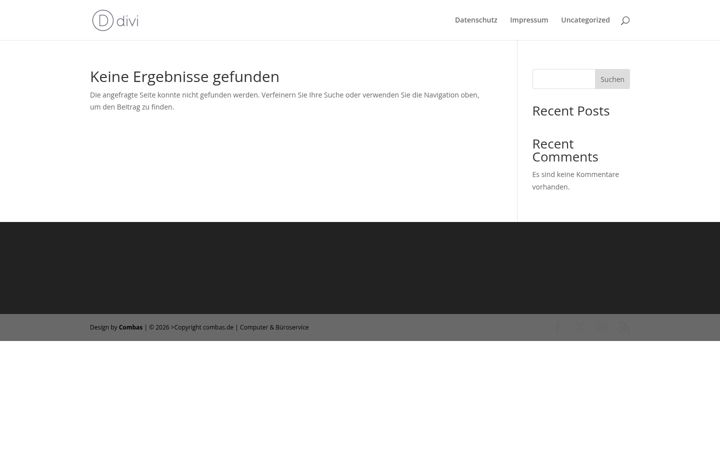Open the header search magnifier icon
This screenshot has height=450, width=720.
625,20
